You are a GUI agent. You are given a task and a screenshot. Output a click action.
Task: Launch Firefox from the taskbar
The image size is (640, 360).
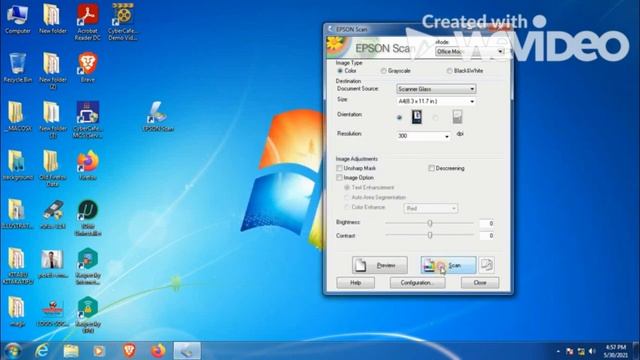click(158, 351)
